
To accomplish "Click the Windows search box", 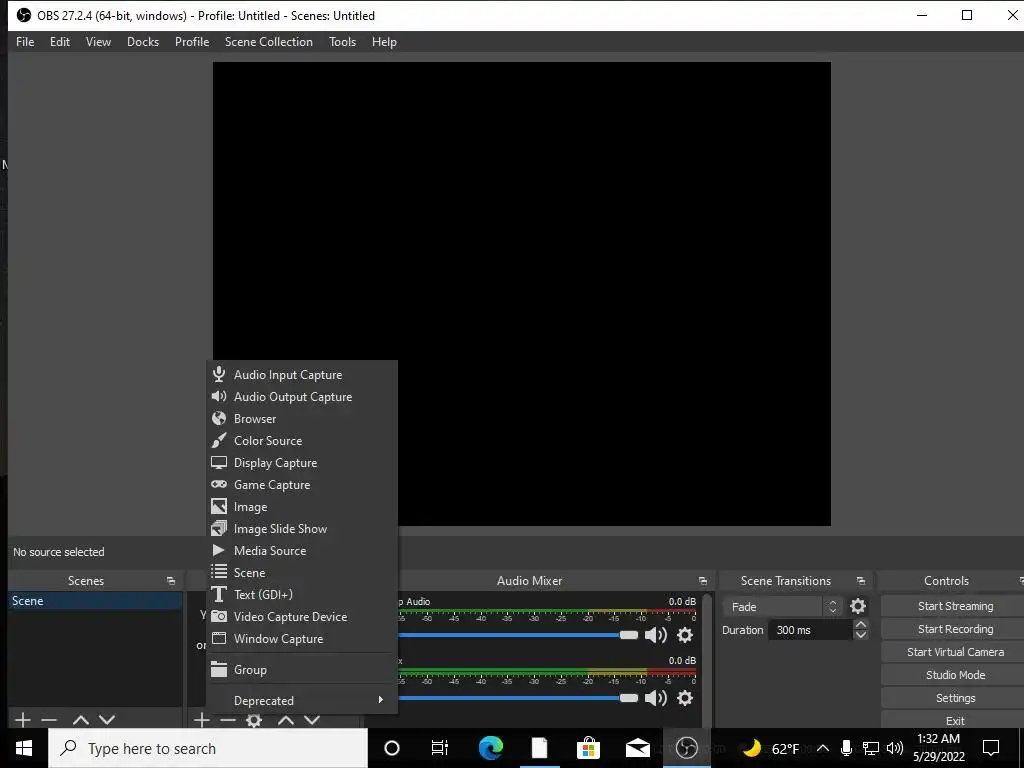I will (x=208, y=748).
